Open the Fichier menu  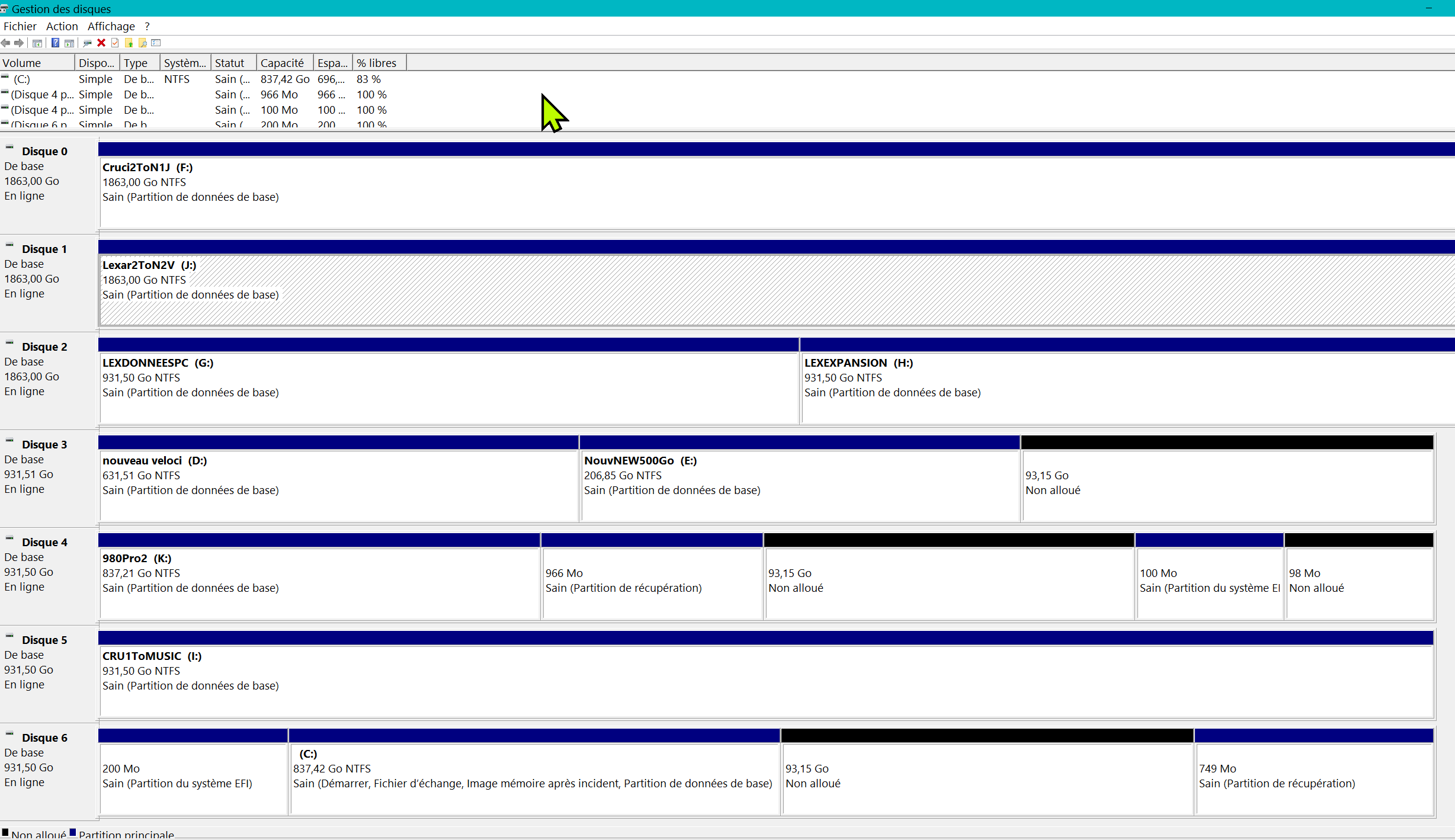pos(20,26)
